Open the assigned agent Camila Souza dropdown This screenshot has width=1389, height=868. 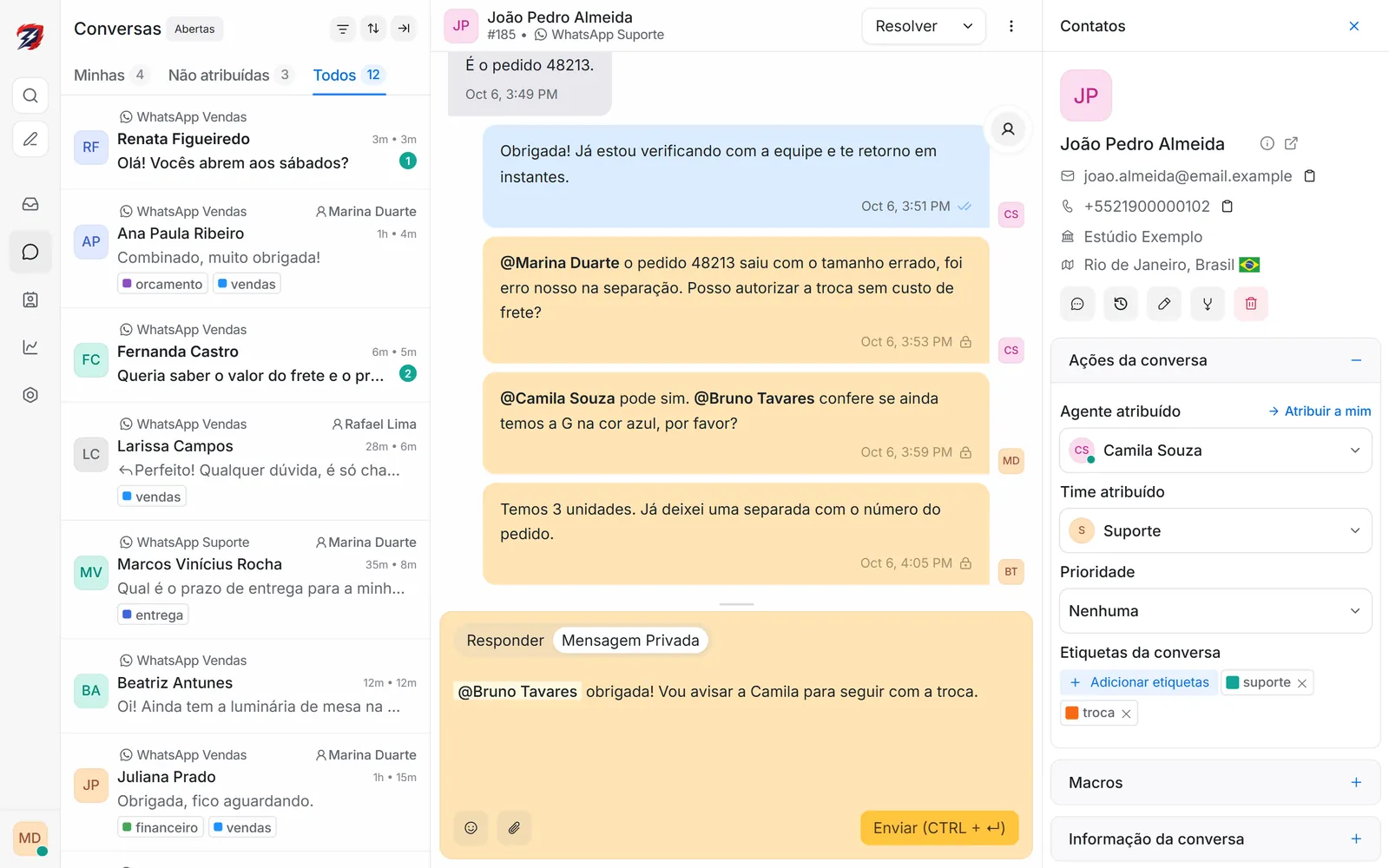point(1215,450)
